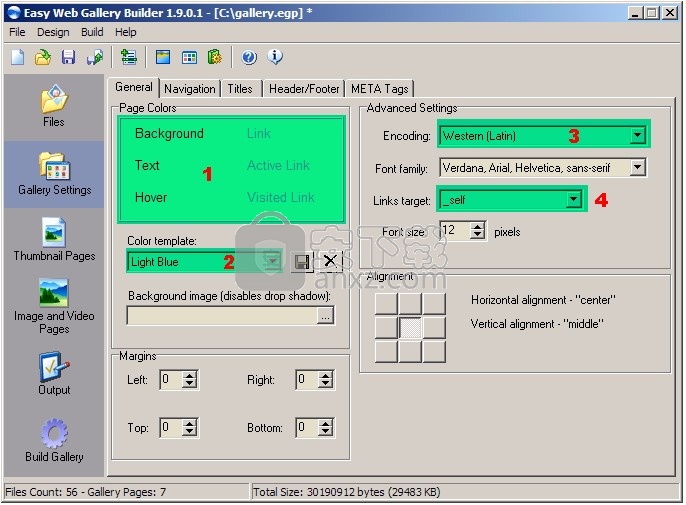
Task: Set alignment to bottom-right cell
Action: (434, 351)
